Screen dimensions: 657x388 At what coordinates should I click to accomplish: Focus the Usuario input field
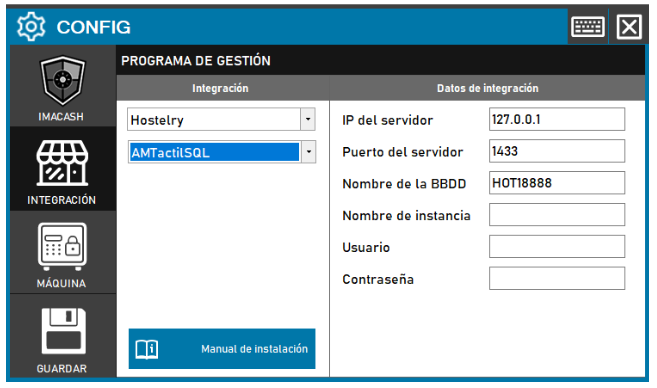557,246
